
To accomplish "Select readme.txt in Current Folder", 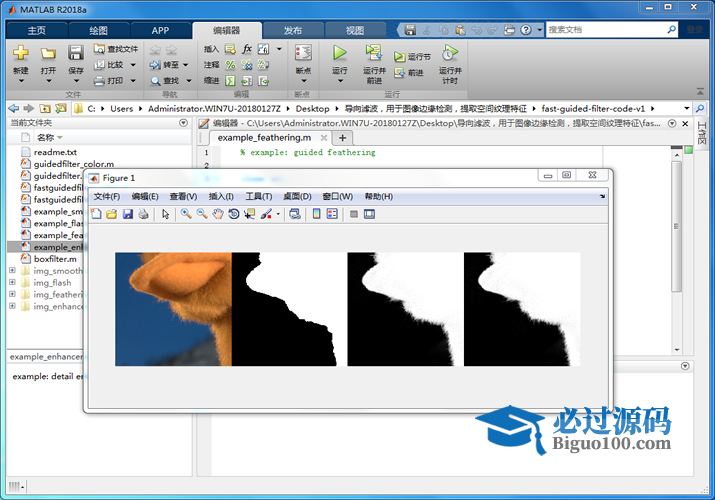I will [55, 152].
